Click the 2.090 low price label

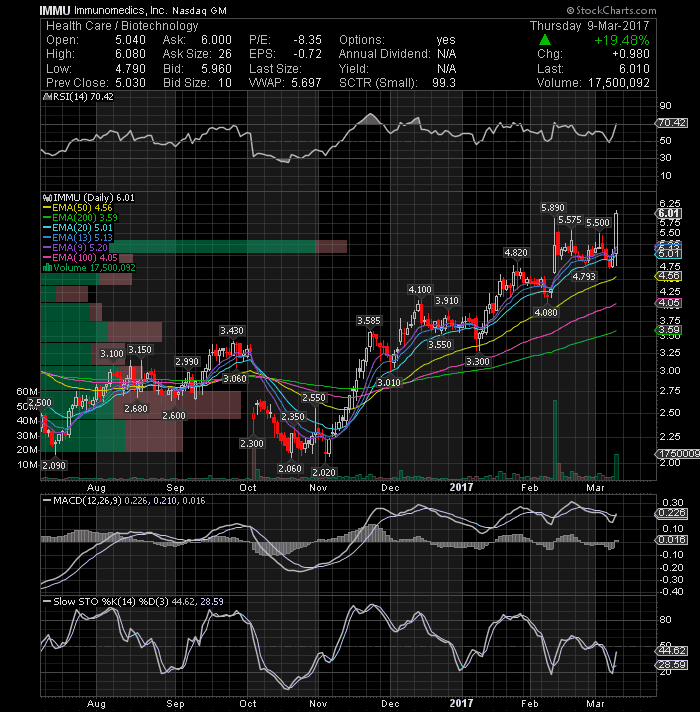click(54, 465)
